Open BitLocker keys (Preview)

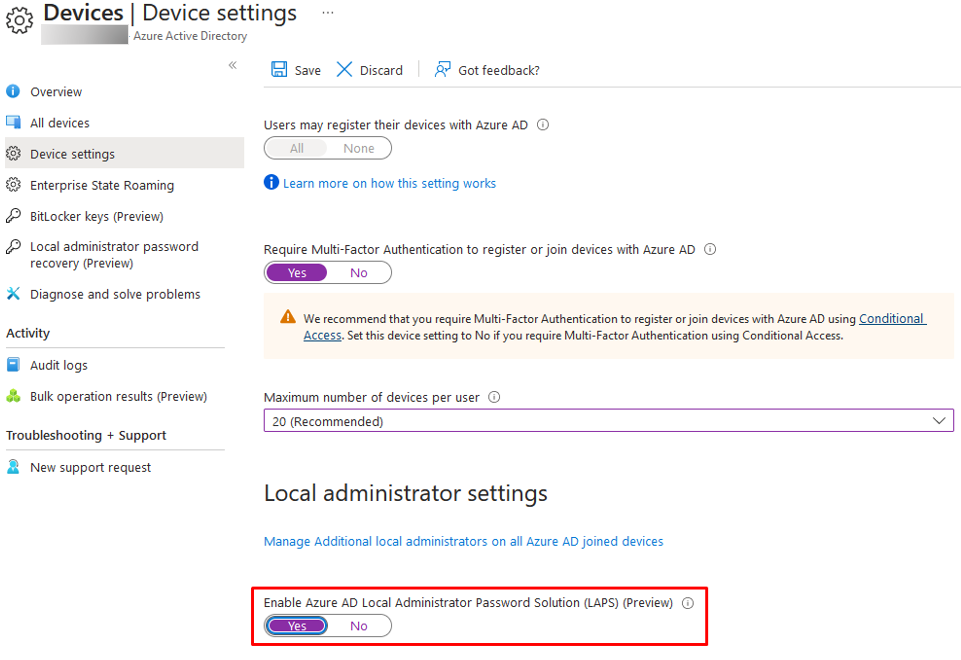coord(97,216)
